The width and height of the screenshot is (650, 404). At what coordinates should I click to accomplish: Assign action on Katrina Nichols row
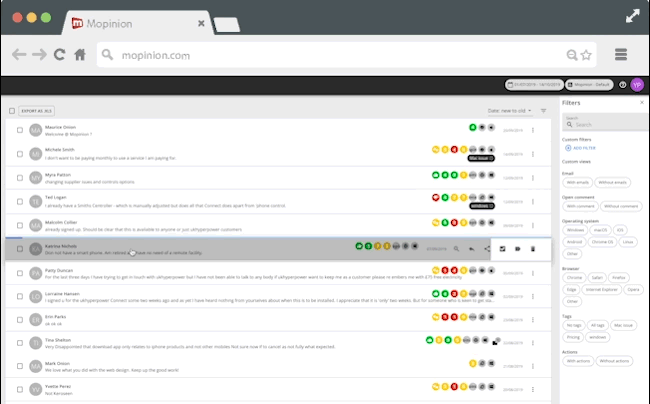click(502, 249)
